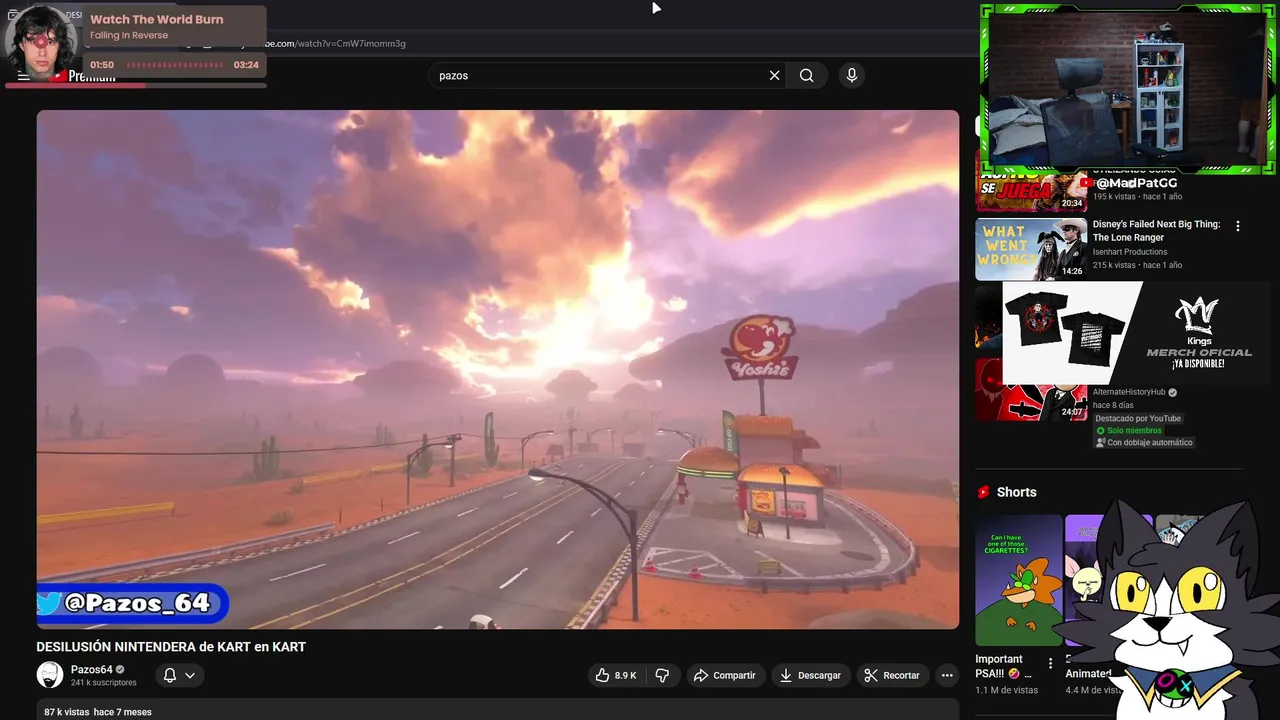
Task: Open the Pazos64 channel avatar
Action: pyautogui.click(x=50, y=675)
